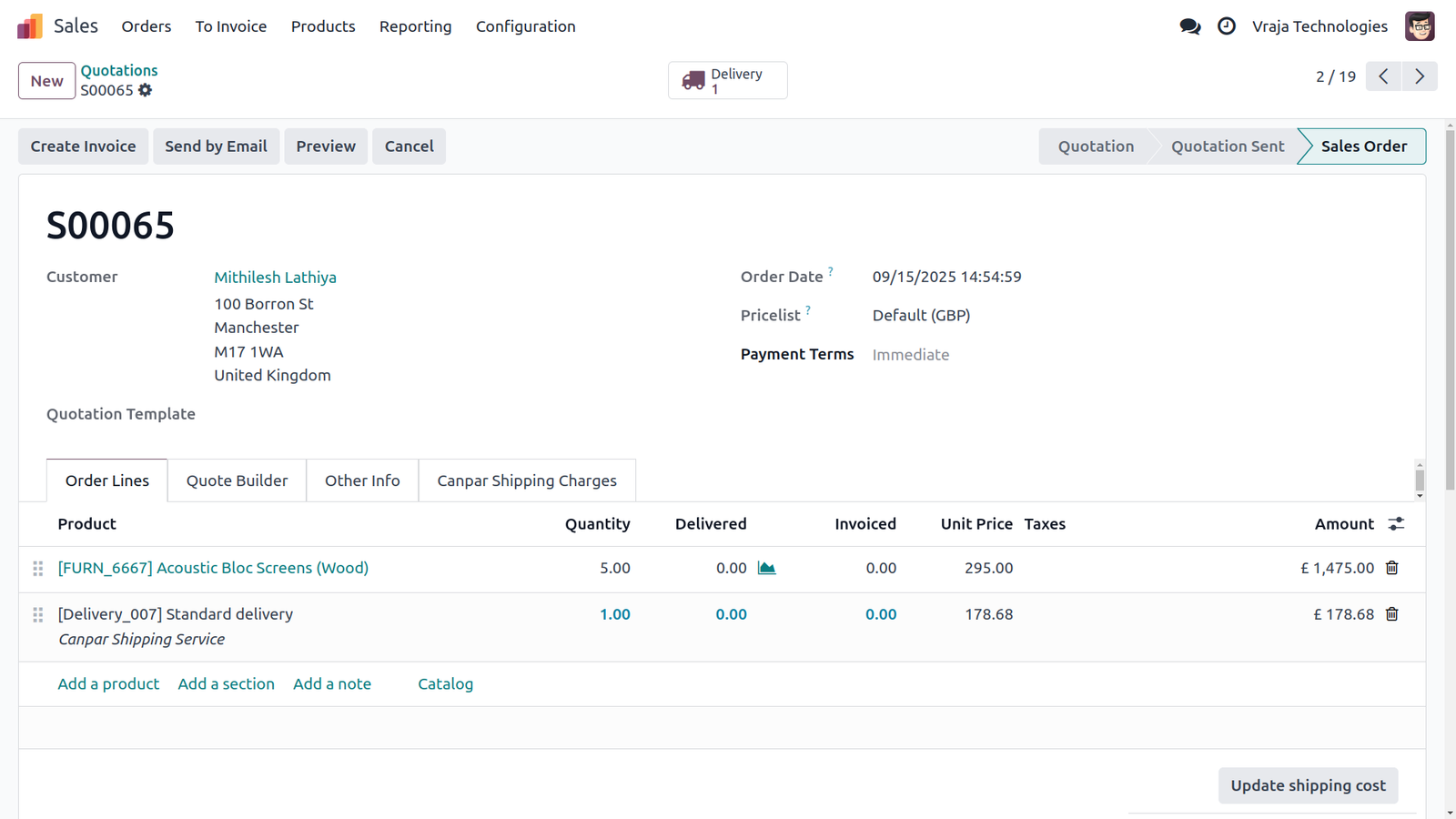Click the gear icon next to S00065

coord(146,90)
